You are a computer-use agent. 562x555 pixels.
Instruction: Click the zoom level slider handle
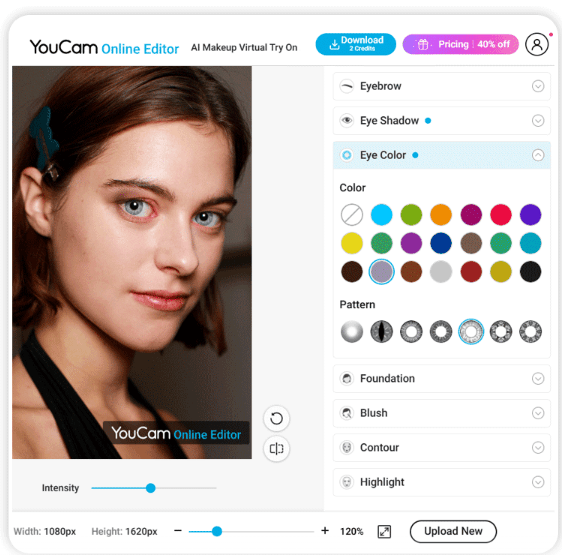click(x=216, y=531)
